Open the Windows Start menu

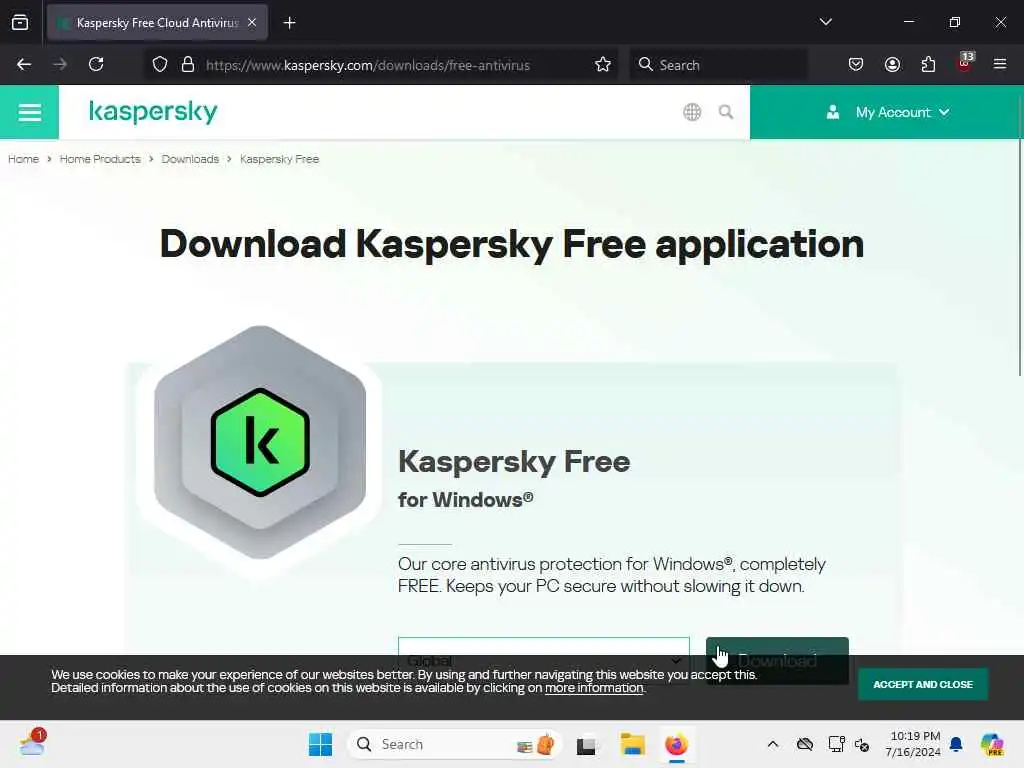[x=320, y=744]
